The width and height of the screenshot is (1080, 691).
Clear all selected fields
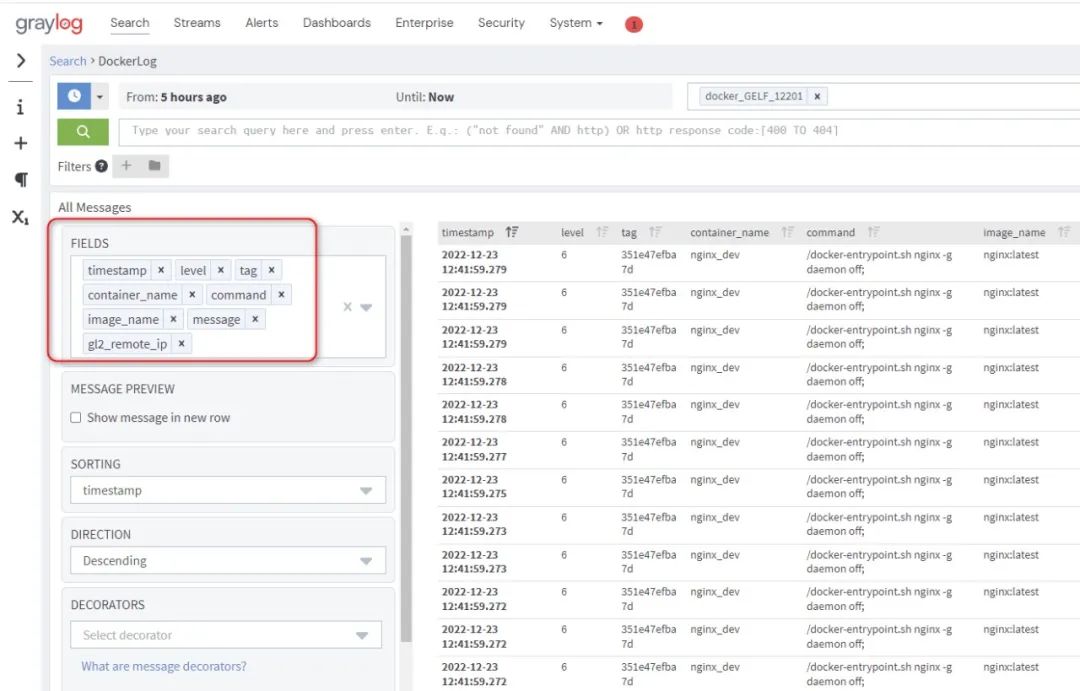coord(348,307)
